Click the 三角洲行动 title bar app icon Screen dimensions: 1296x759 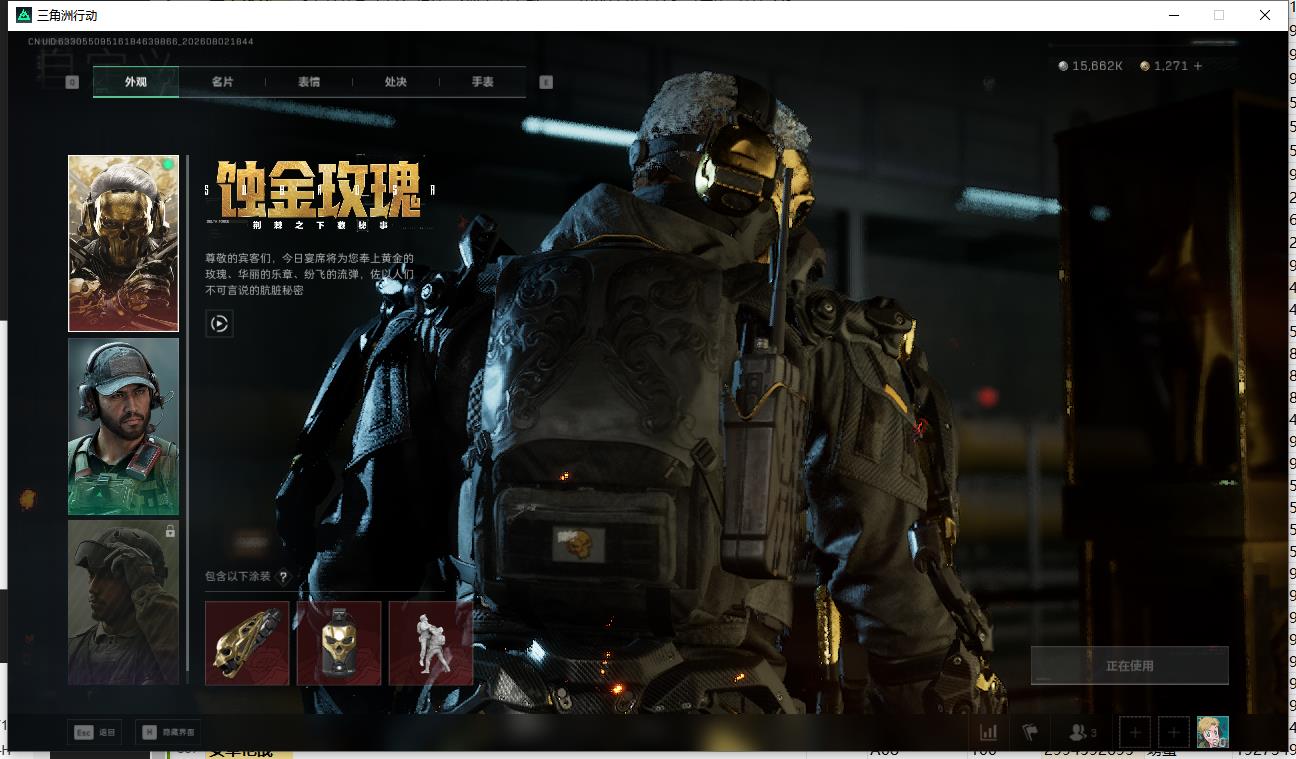point(24,15)
